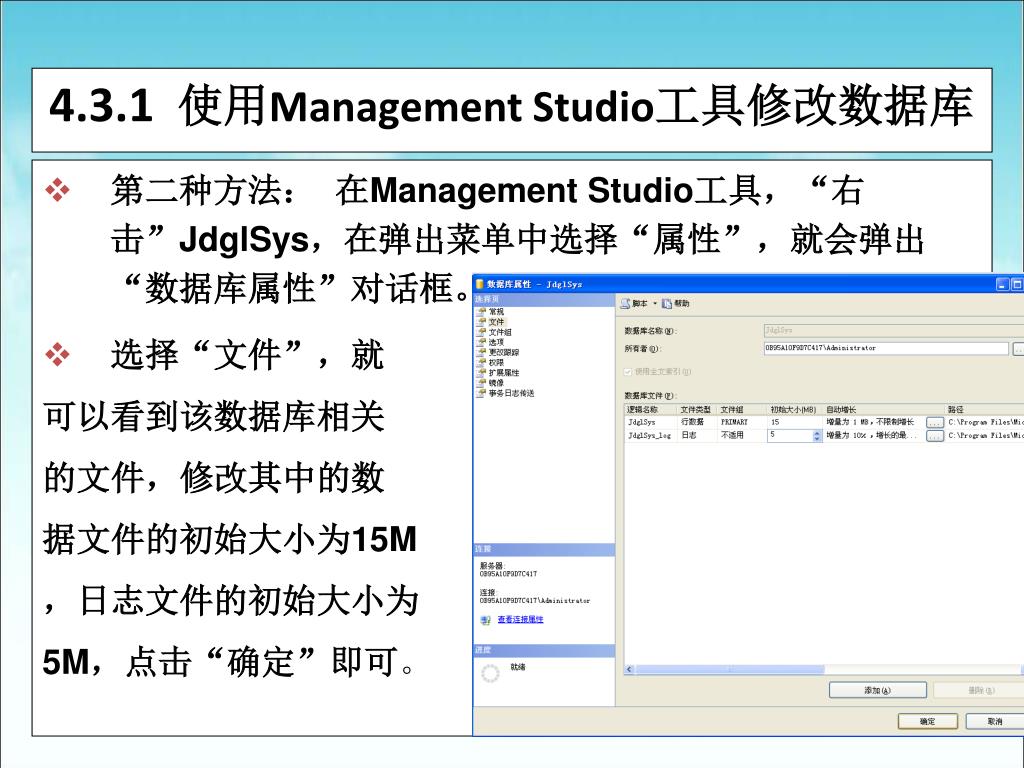
Task: Open the 镜像 page
Action: [x=496, y=383]
